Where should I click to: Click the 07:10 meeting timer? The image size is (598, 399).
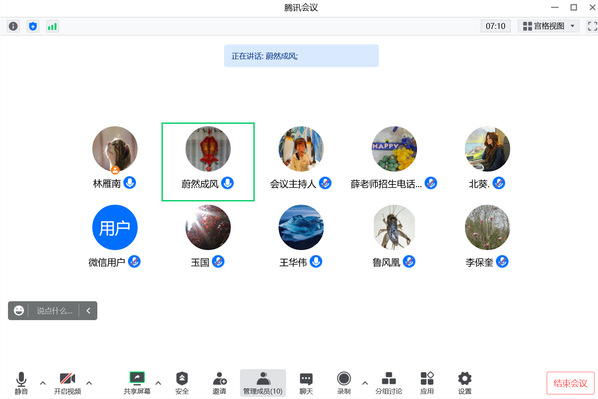[x=495, y=26]
